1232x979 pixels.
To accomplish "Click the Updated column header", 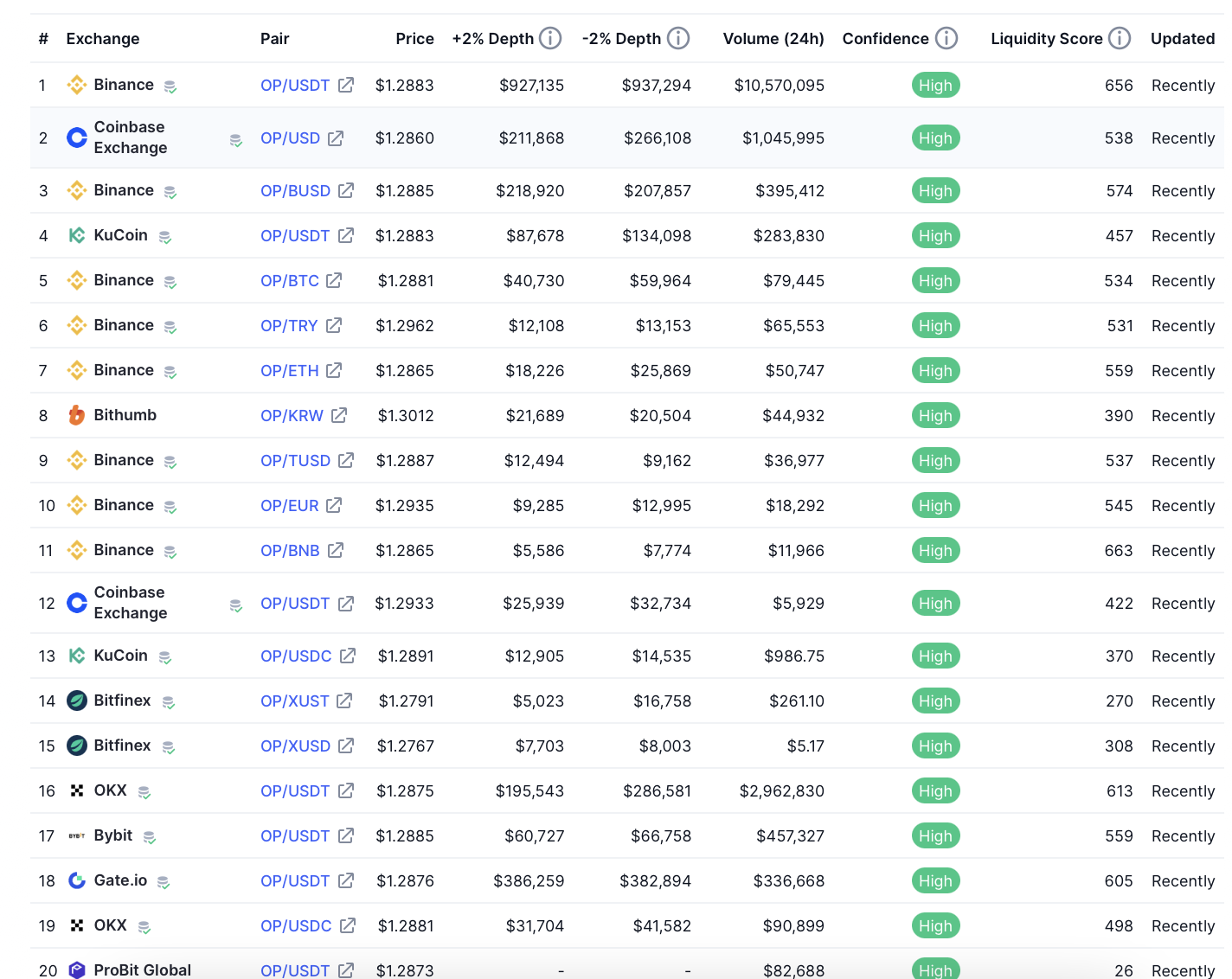I will pyautogui.click(x=1182, y=39).
